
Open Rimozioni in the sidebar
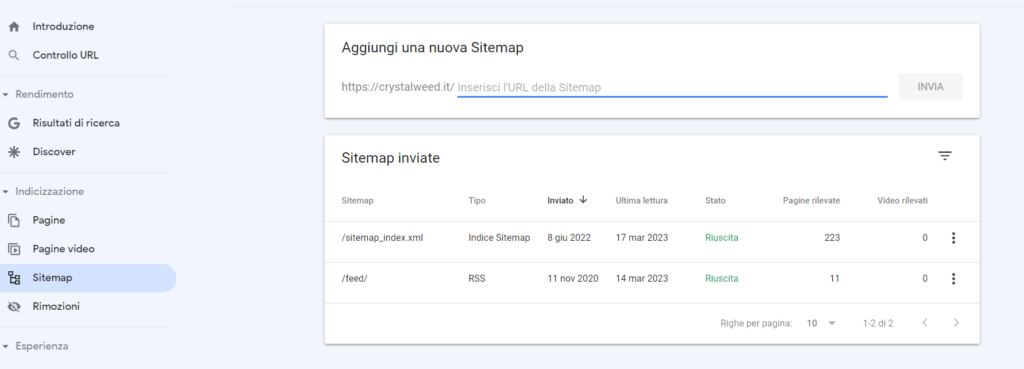pos(56,306)
